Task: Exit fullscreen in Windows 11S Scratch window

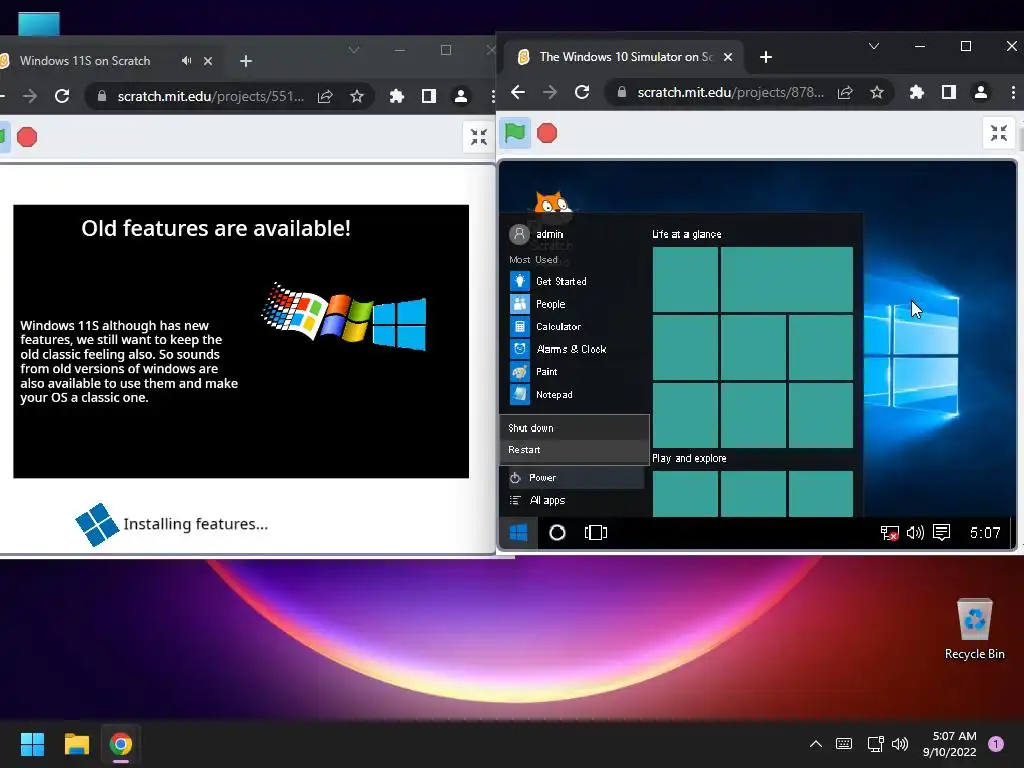Action: click(x=479, y=137)
